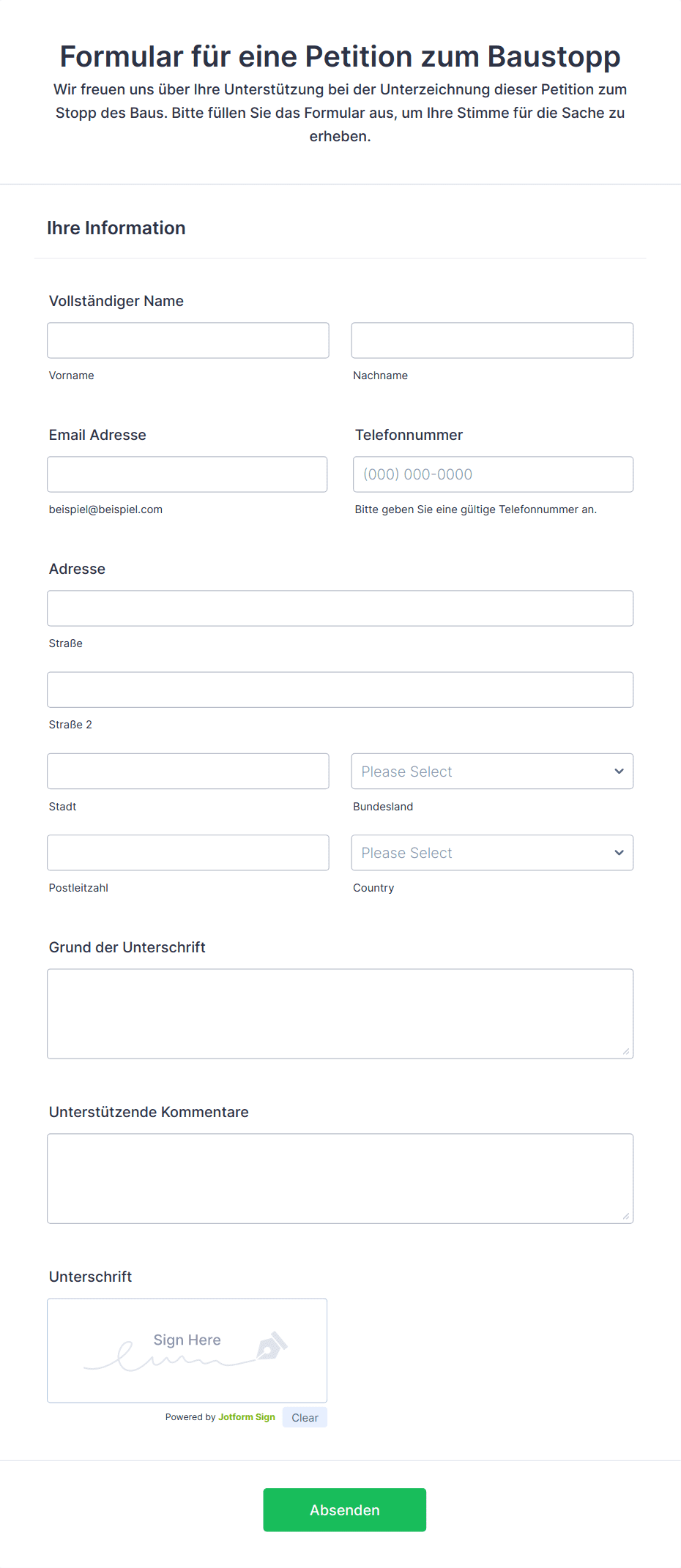Open the Jotform Sign link
The image size is (681, 1568).
pos(247,1417)
